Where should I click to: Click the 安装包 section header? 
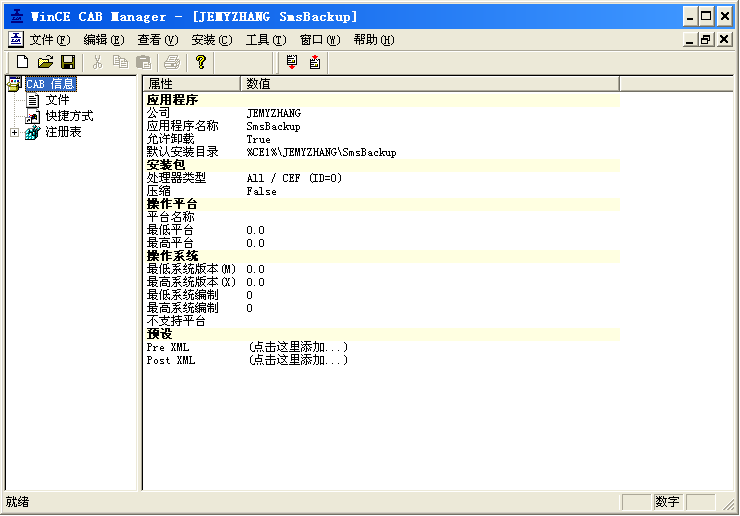pos(381,165)
